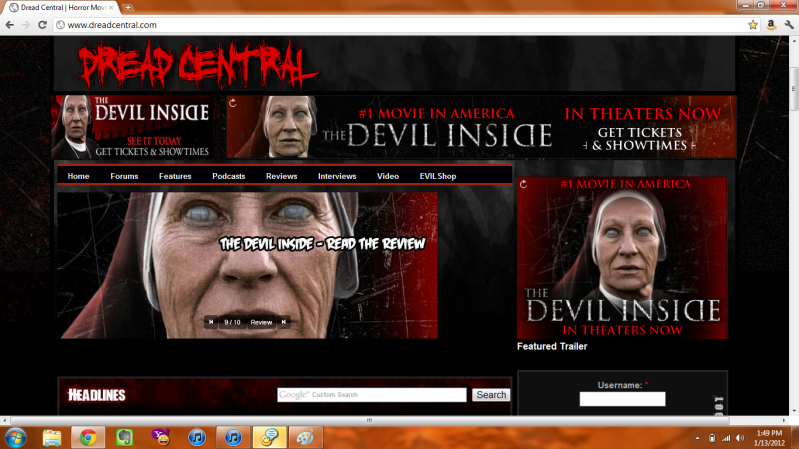Click the Featured Trailer heading

pos(552,346)
